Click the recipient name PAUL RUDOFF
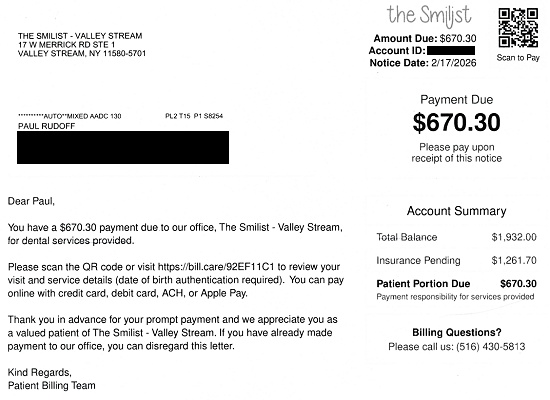The height and width of the screenshot is (400, 550). [x=46, y=126]
